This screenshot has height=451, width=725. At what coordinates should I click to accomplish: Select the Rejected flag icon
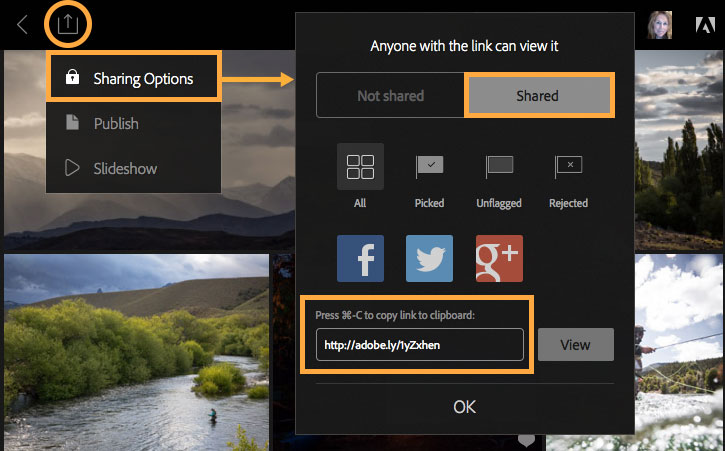[x=568, y=166]
